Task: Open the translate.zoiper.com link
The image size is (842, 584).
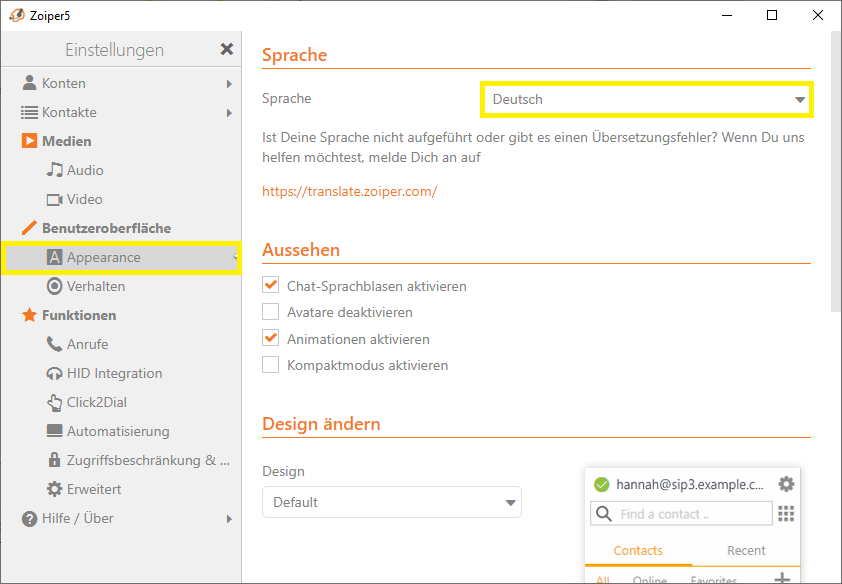Action: (350, 192)
